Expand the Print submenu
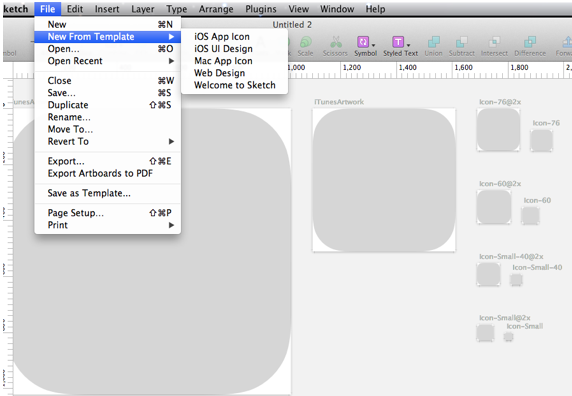The height and width of the screenshot is (396, 572). 171,225
